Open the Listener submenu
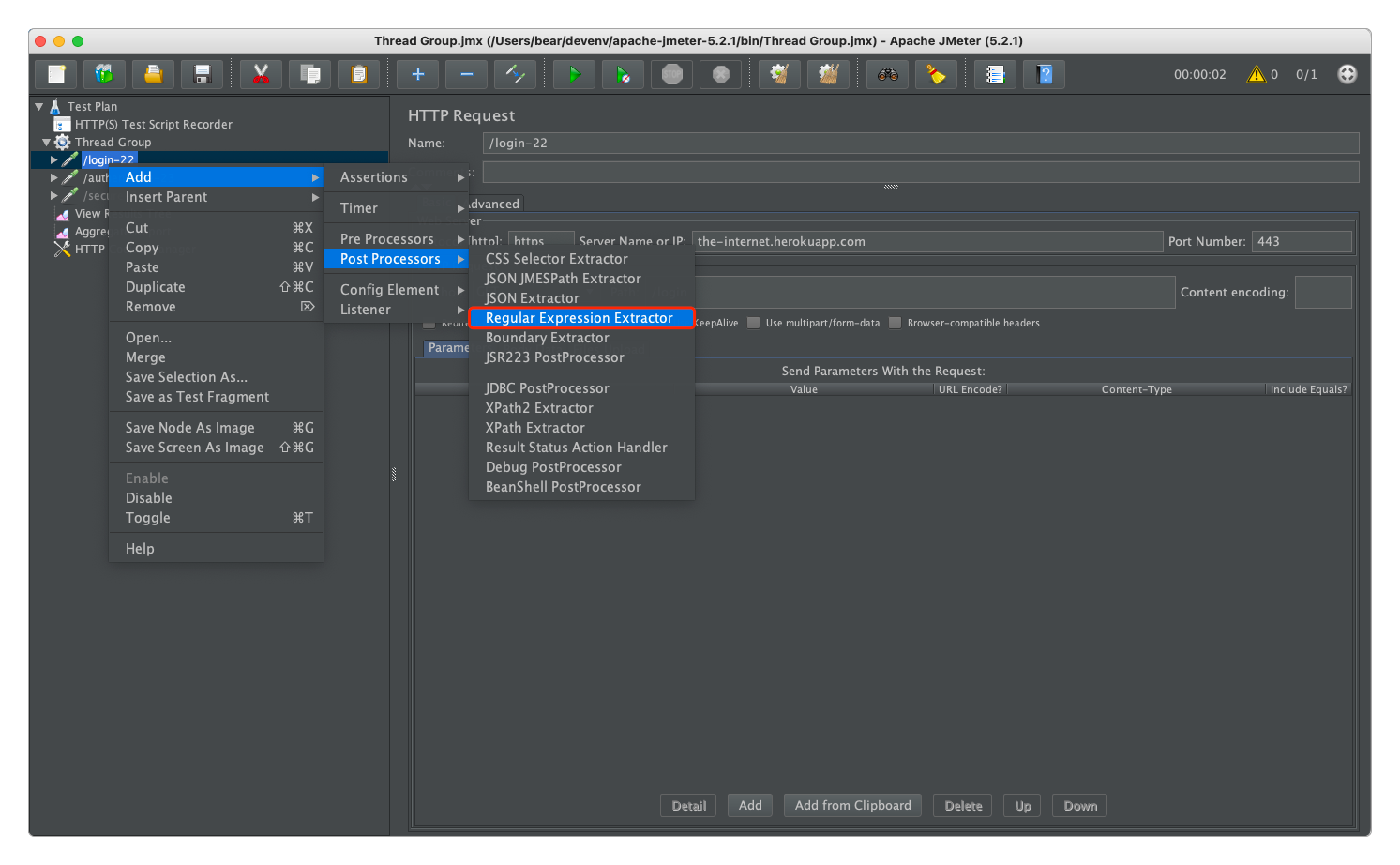 click(x=396, y=309)
